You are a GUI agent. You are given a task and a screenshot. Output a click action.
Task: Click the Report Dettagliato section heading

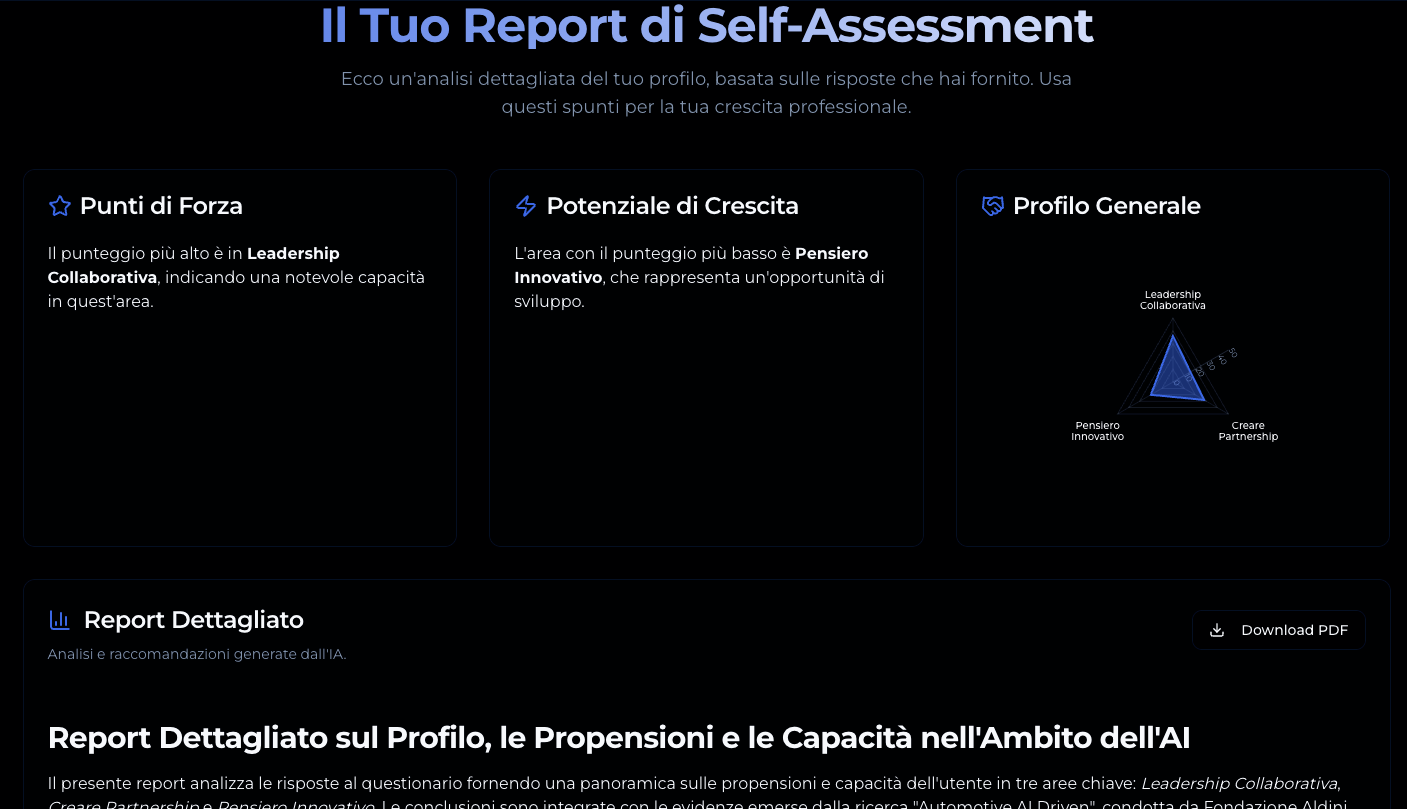[x=194, y=620]
